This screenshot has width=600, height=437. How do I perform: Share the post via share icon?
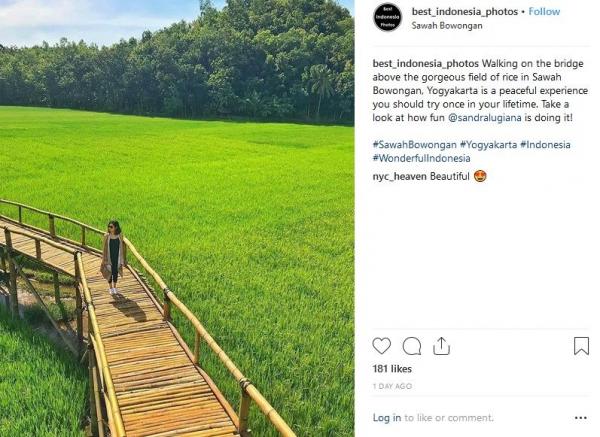(x=441, y=346)
